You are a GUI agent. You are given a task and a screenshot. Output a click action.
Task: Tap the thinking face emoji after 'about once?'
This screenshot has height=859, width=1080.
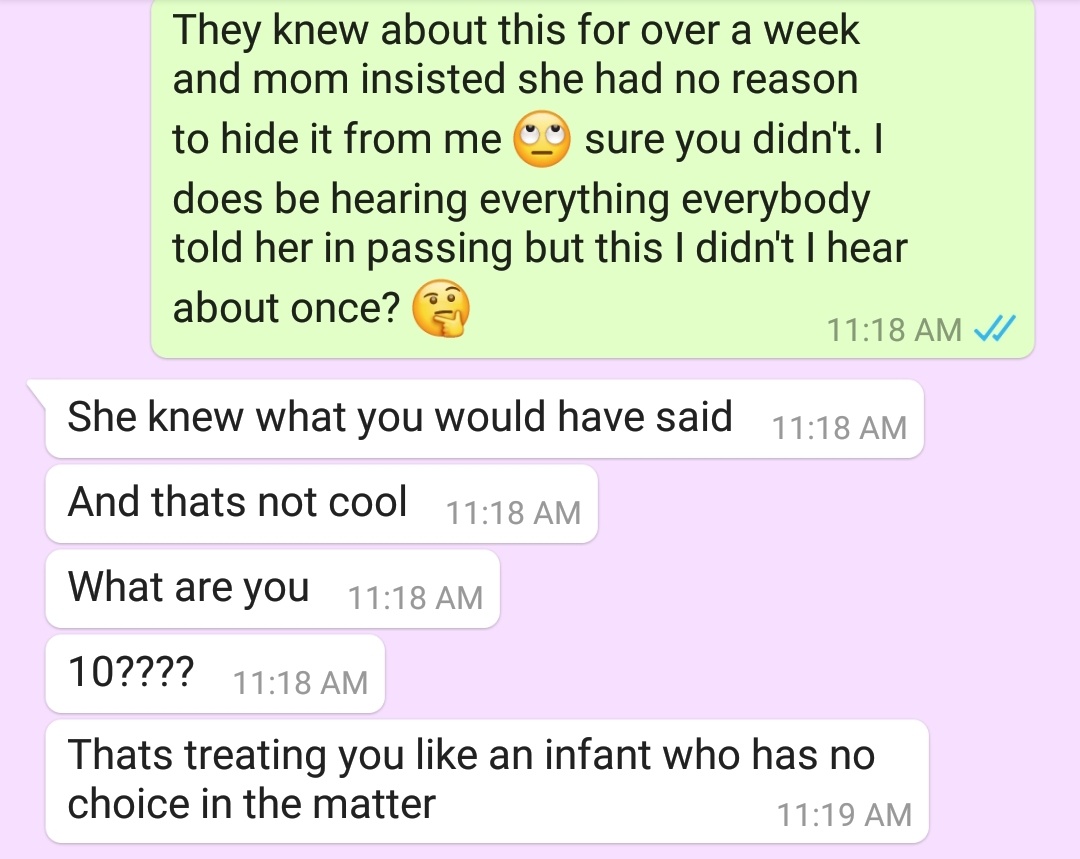(441, 308)
